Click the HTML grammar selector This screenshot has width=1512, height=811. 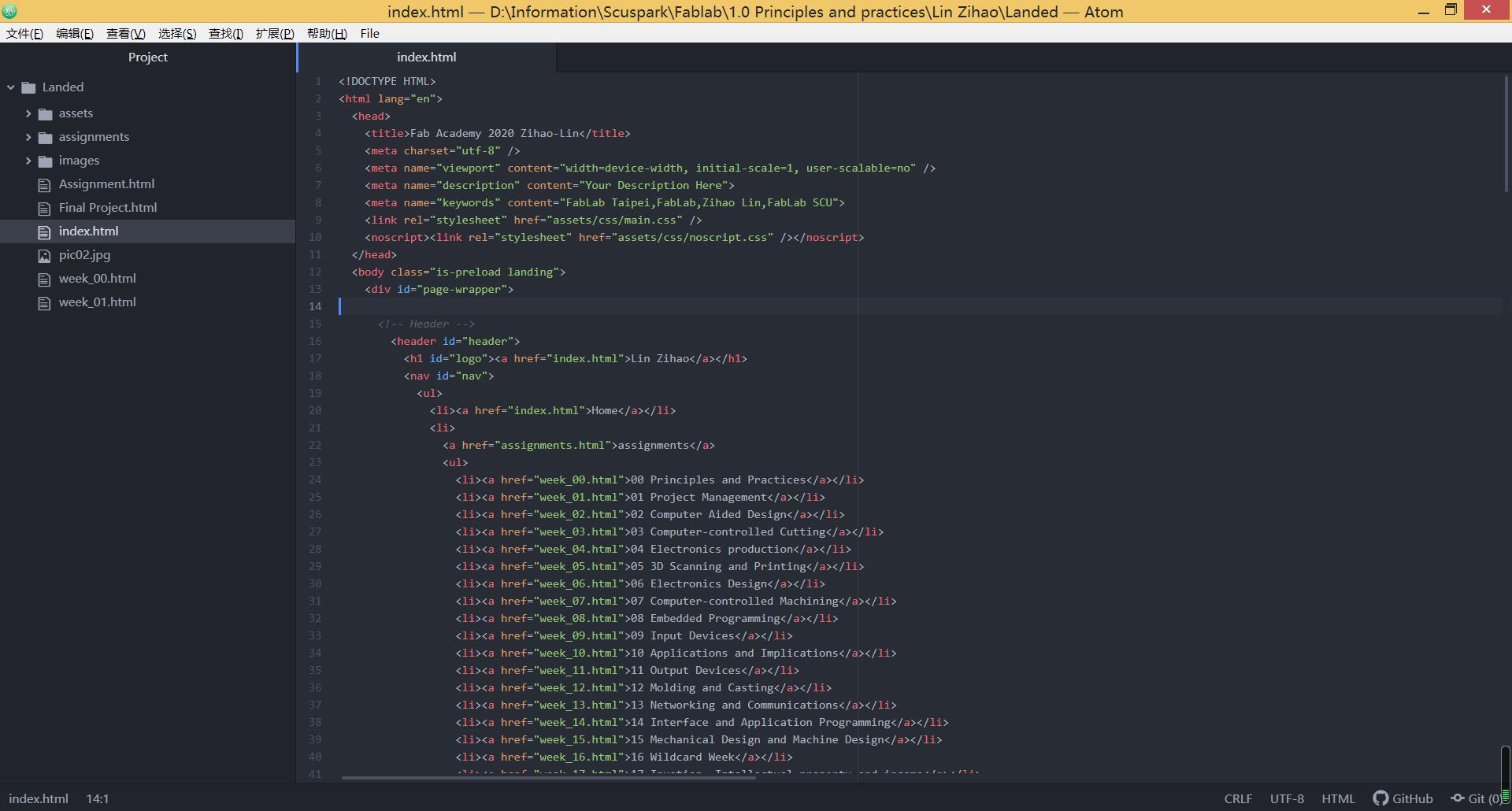pos(1338,798)
